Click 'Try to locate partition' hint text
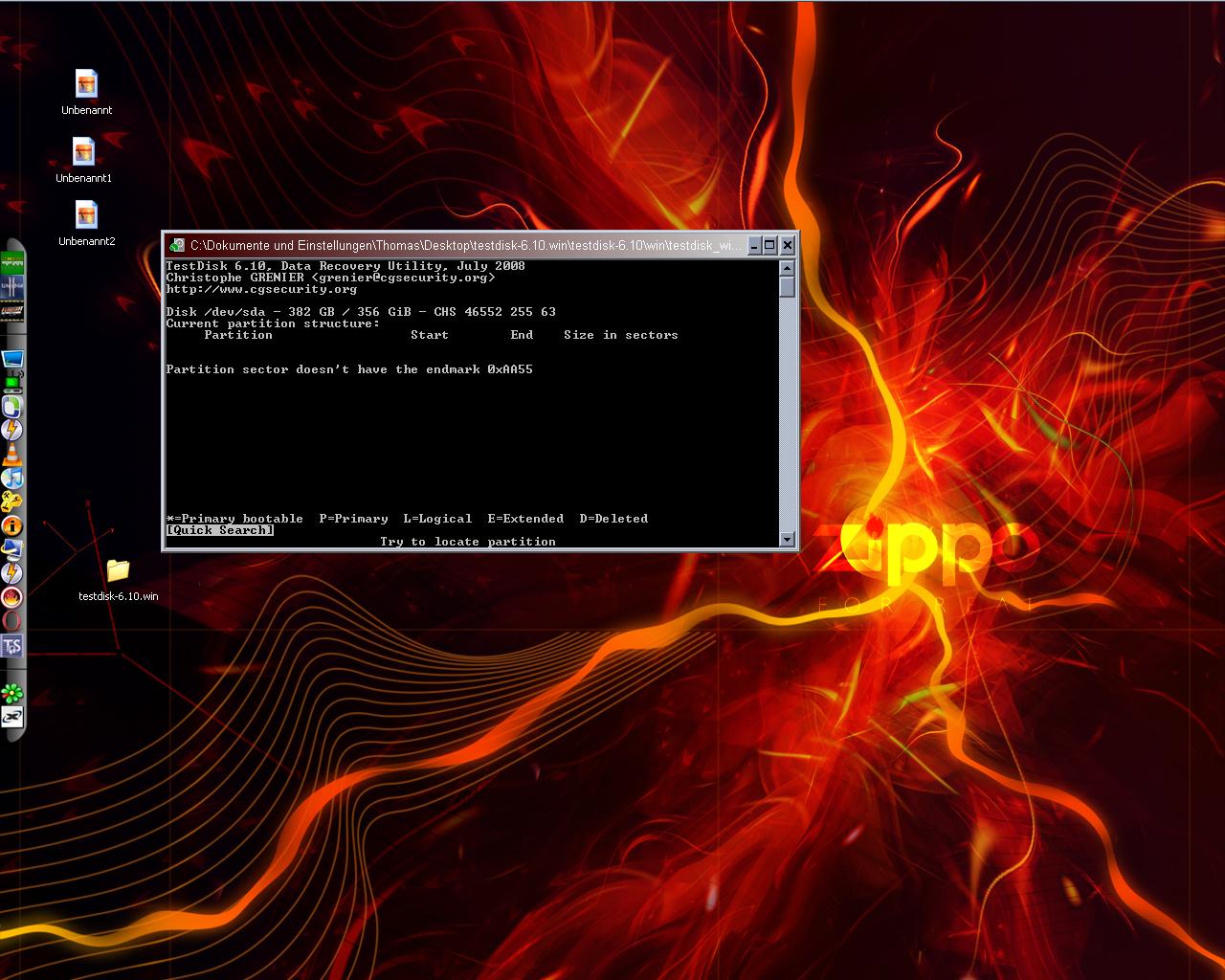 pyautogui.click(x=468, y=542)
